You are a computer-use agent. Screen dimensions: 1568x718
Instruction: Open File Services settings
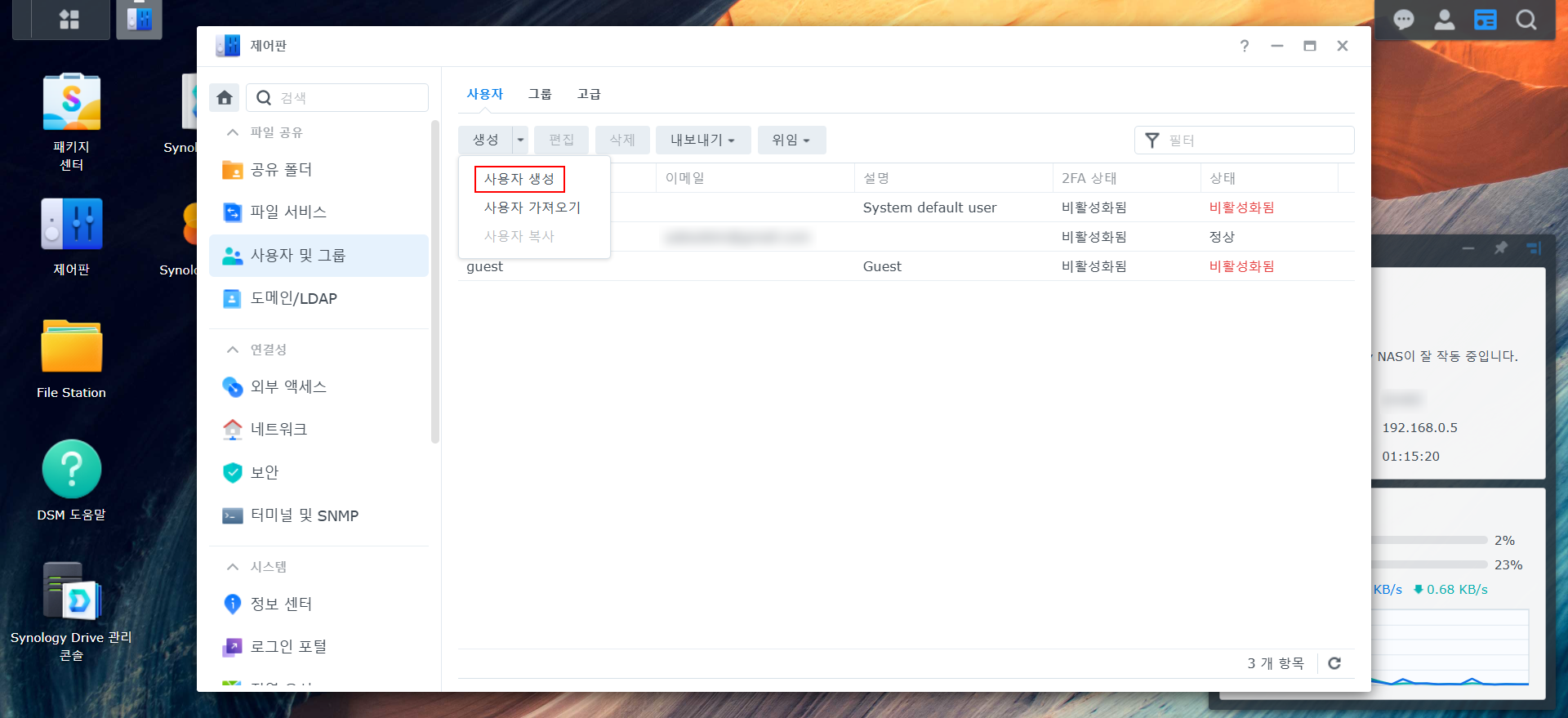click(318, 212)
